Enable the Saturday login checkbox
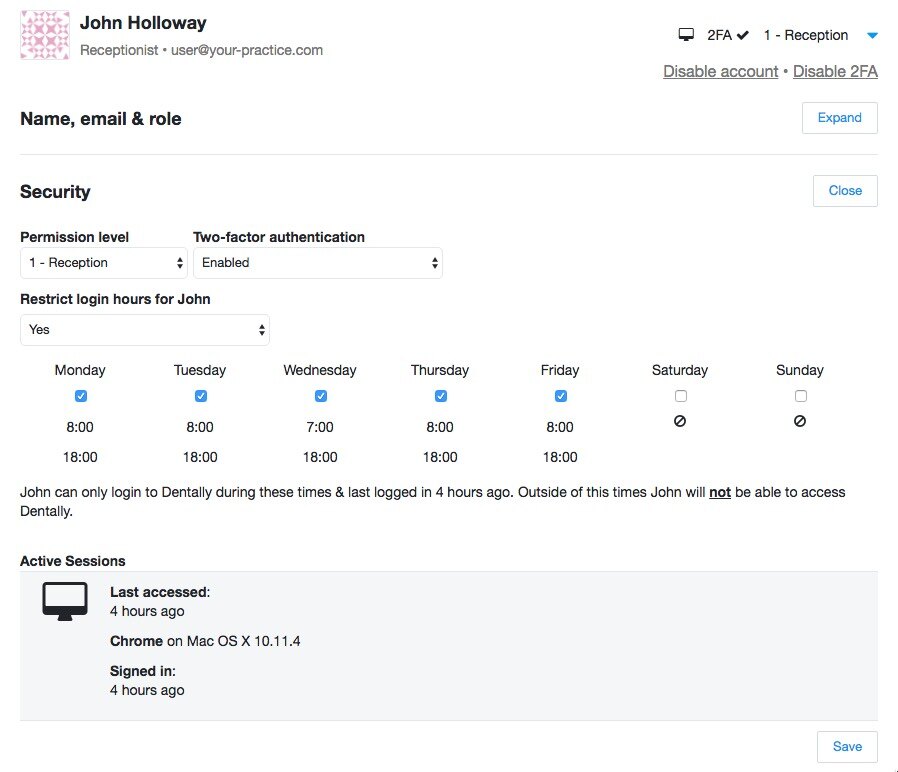Image resolution: width=898 pixels, height=772 pixels. tap(681, 396)
